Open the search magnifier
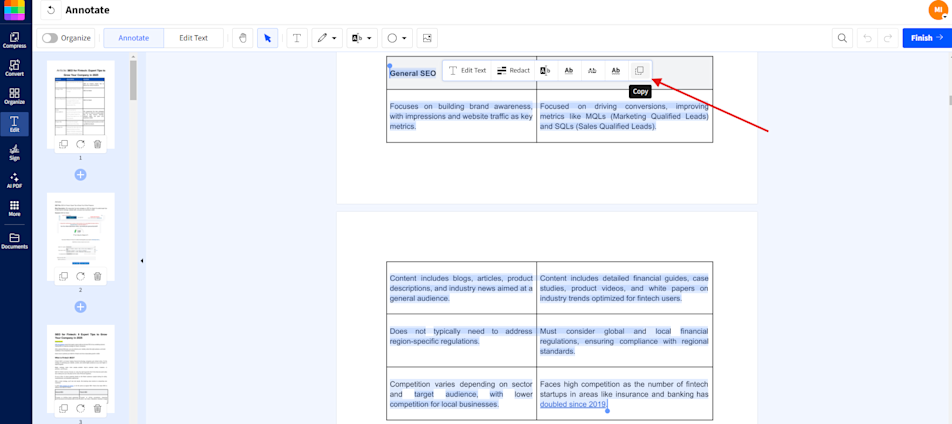 tap(842, 38)
